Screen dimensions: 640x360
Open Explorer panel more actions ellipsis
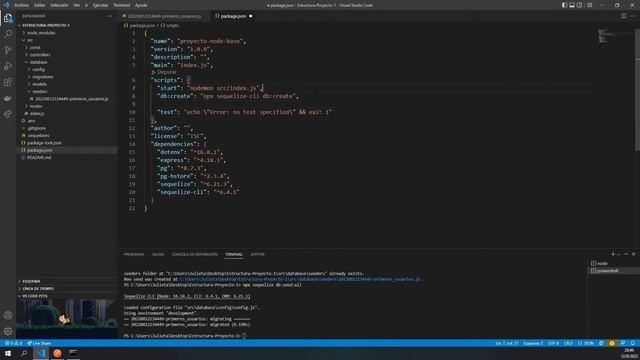point(110,16)
